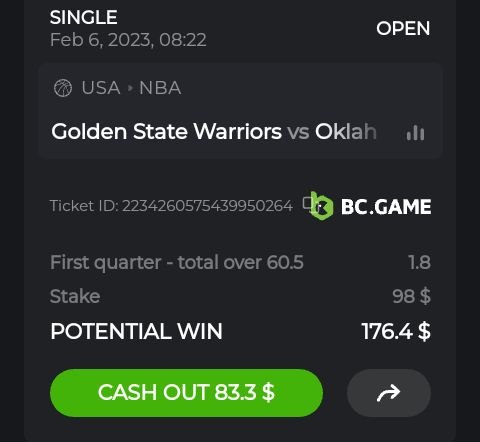The width and height of the screenshot is (480, 442).
Task: Select the NBA league breadcrumb
Action: coord(160,88)
